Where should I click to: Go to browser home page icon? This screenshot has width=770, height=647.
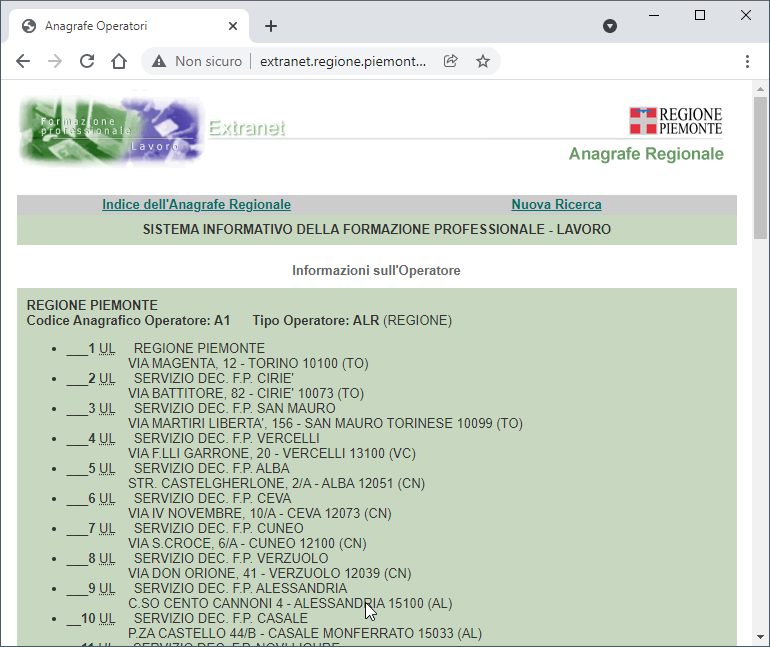(119, 61)
